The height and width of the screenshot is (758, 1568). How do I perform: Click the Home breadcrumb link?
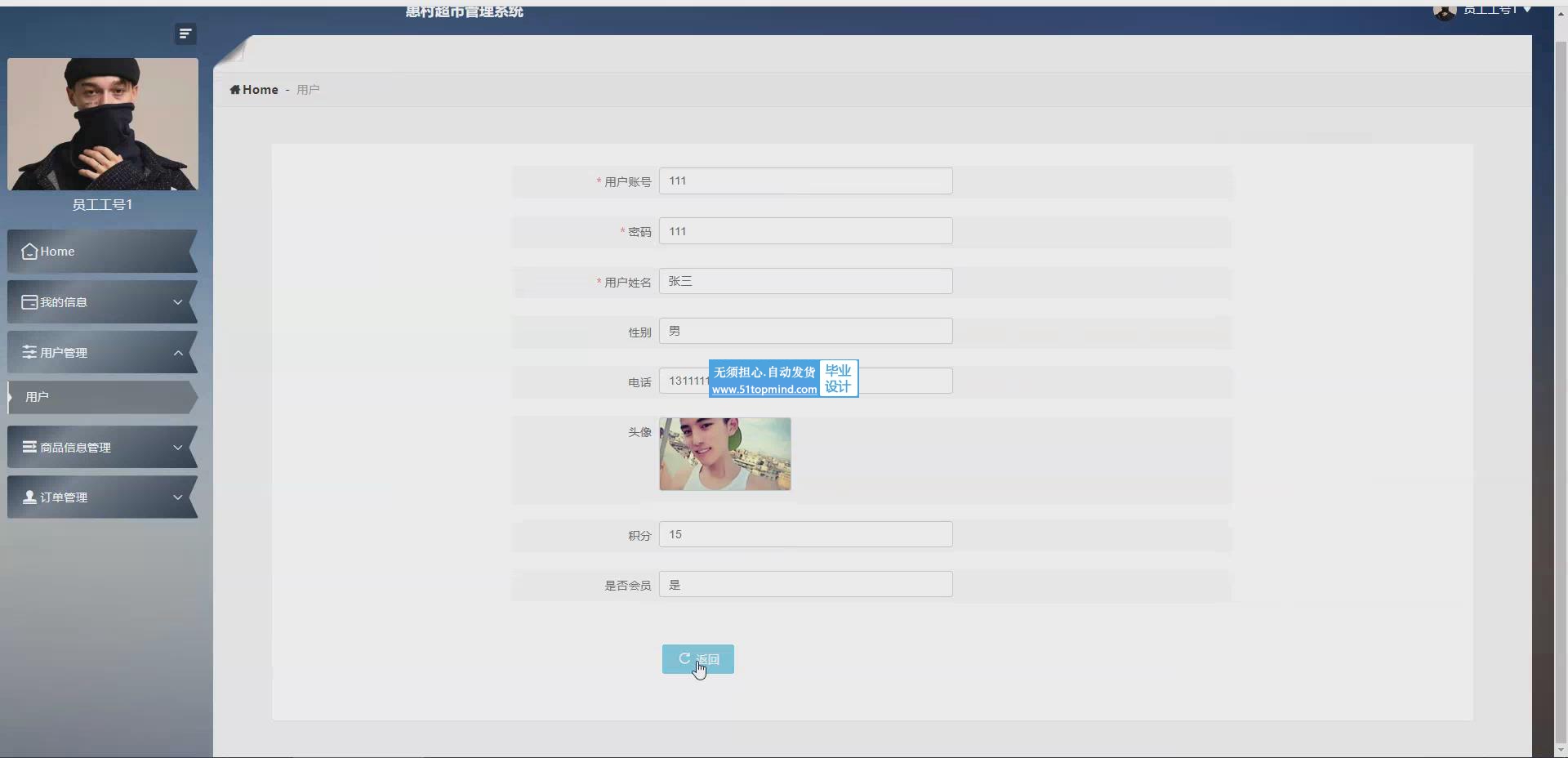pos(260,90)
